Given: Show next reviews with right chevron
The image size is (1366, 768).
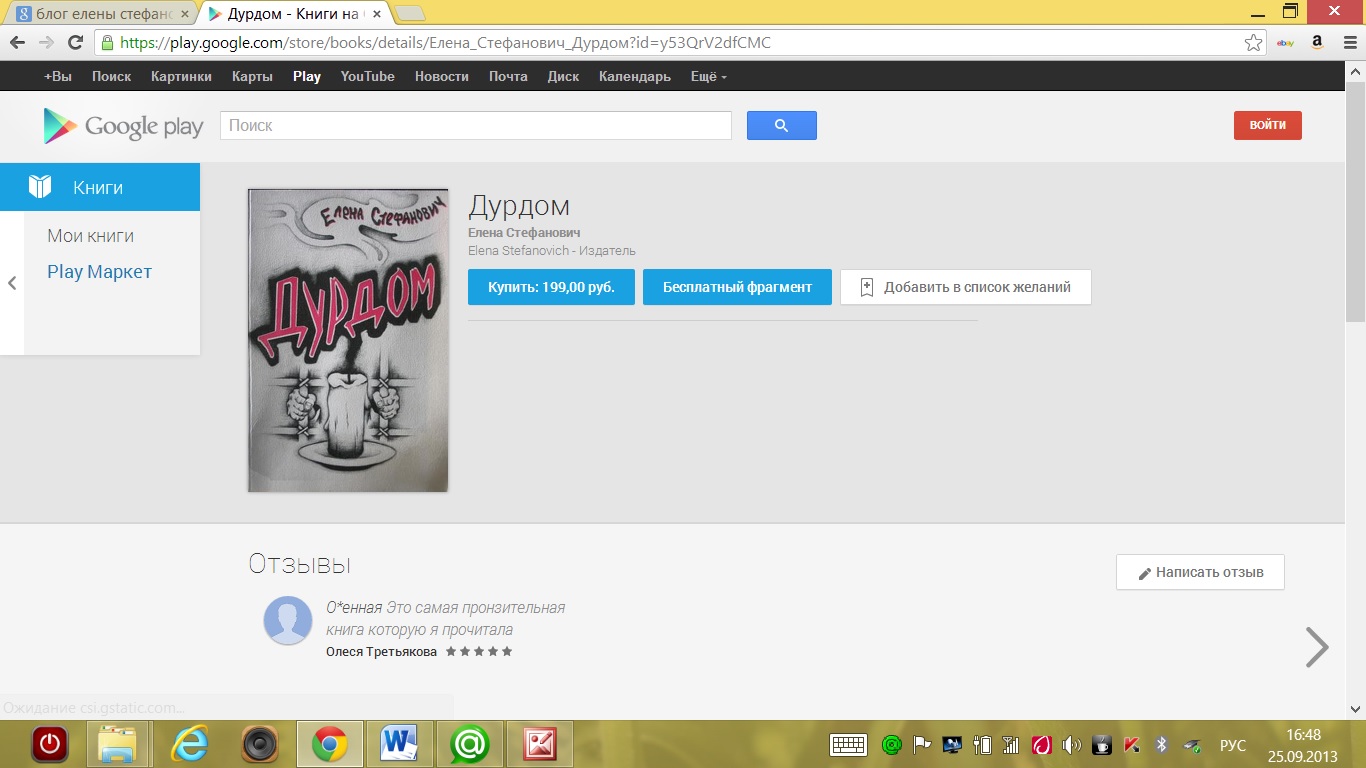Looking at the screenshot, I should click(1317, 647).
